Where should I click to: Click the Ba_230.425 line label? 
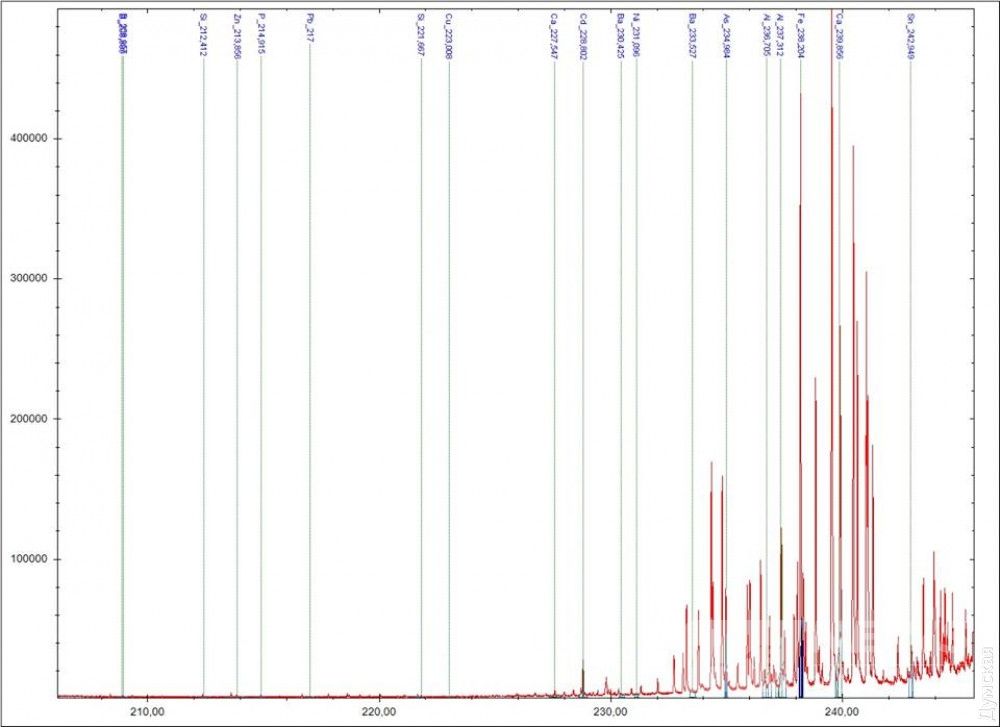[621, 38]
